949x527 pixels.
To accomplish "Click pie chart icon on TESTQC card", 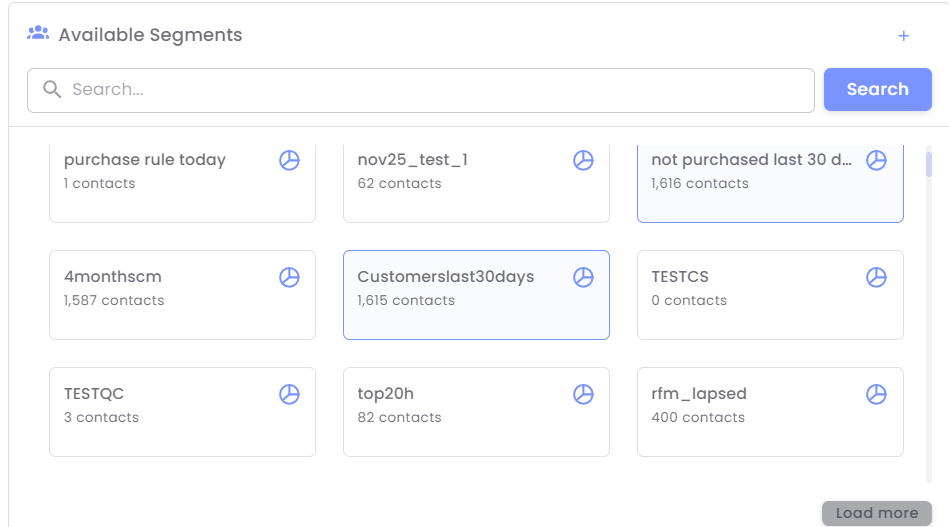I will pos(289,394).
